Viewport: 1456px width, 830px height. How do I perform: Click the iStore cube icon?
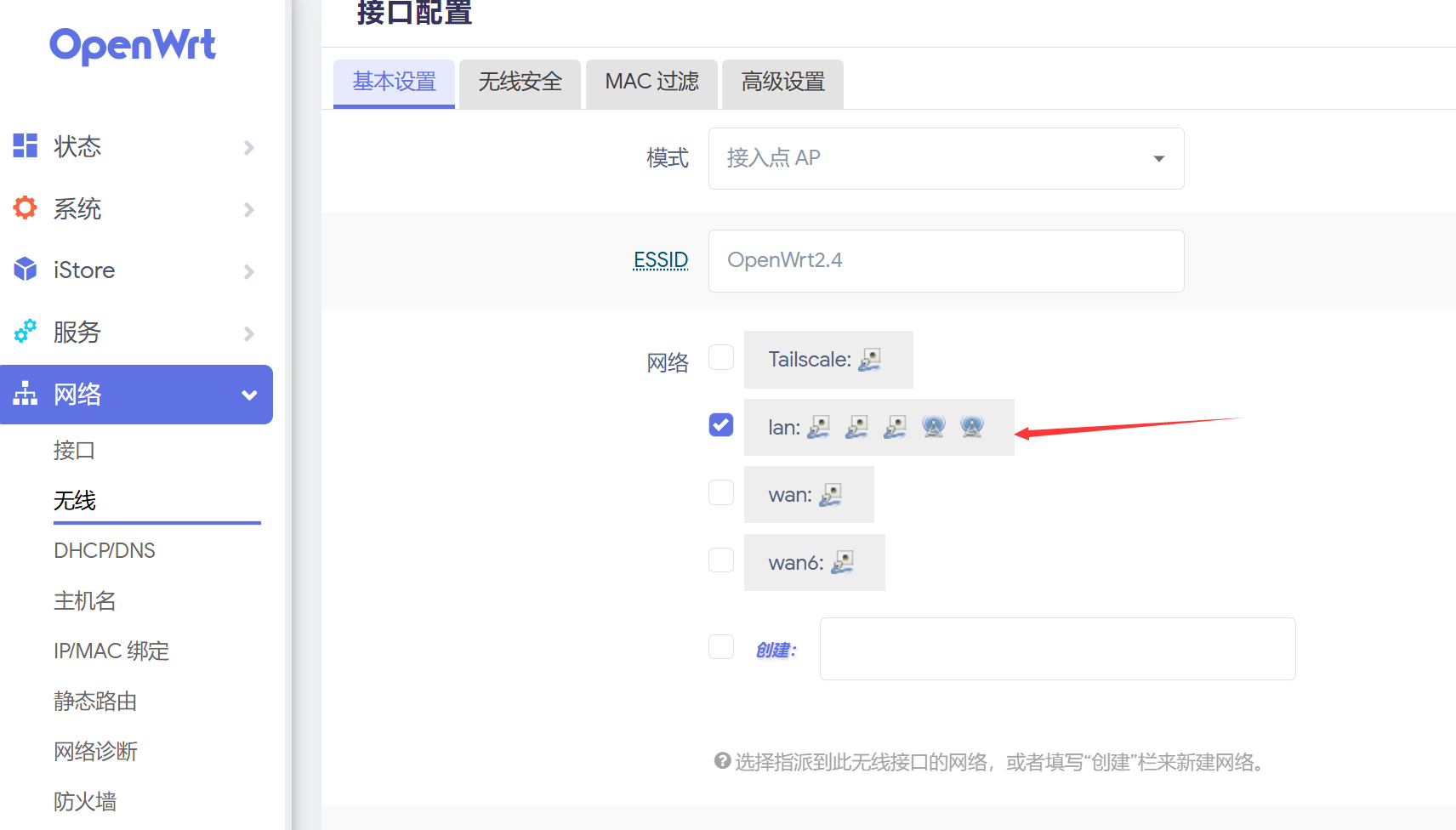tap(26, 270)
